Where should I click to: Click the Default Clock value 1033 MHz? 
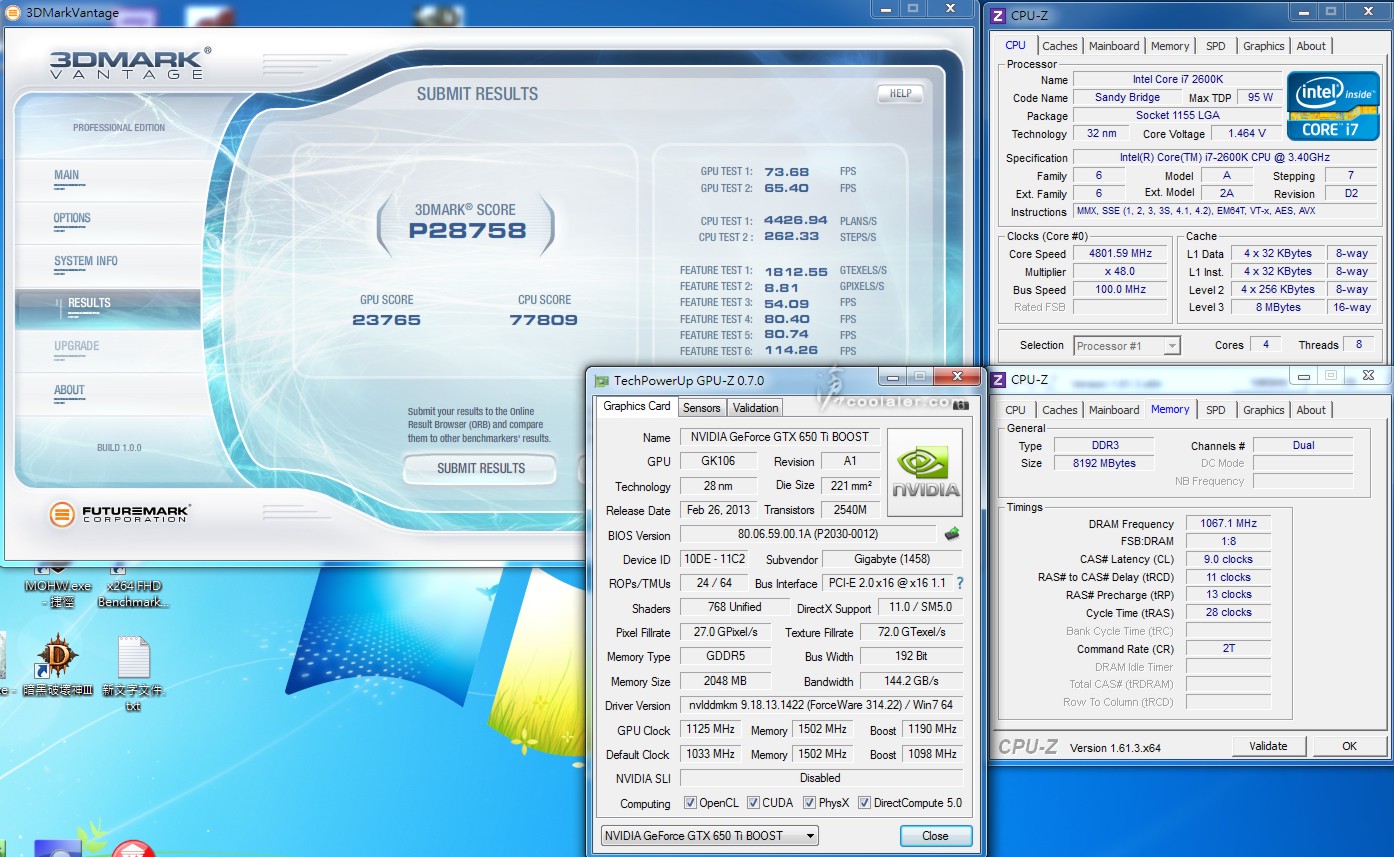coord(710,754)
